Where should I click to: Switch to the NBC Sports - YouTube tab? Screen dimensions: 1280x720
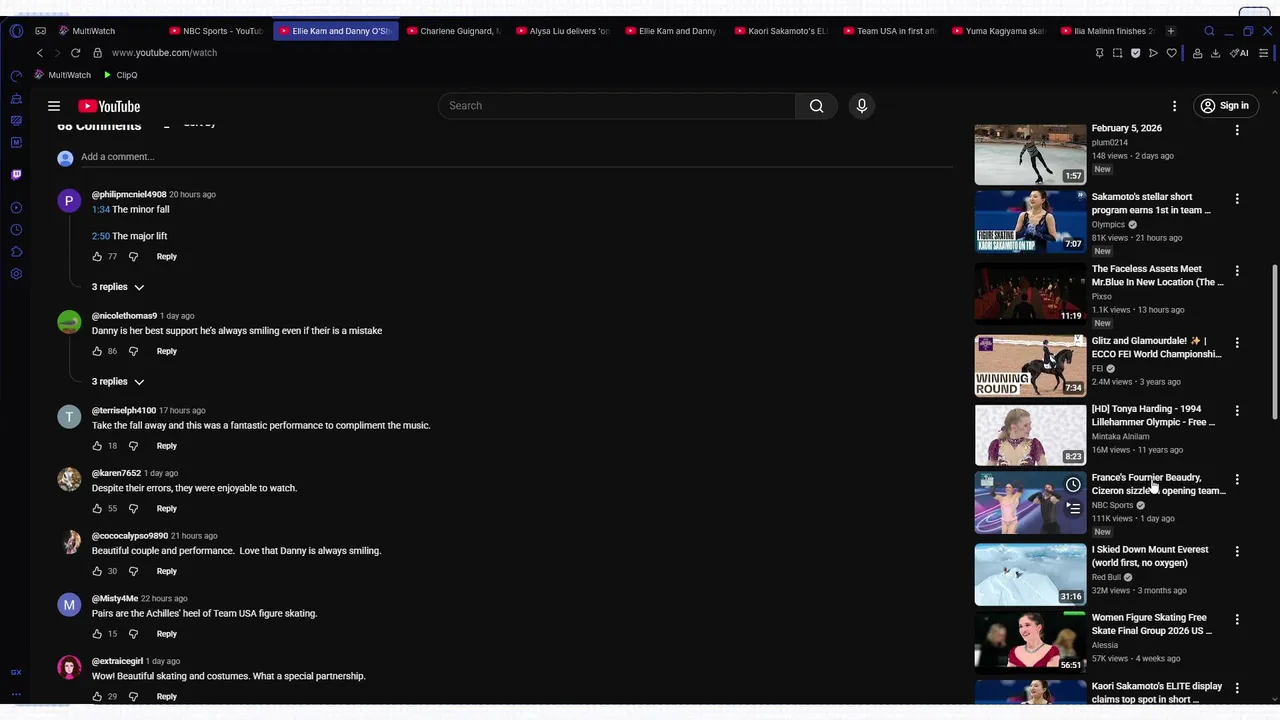[216, 31]
